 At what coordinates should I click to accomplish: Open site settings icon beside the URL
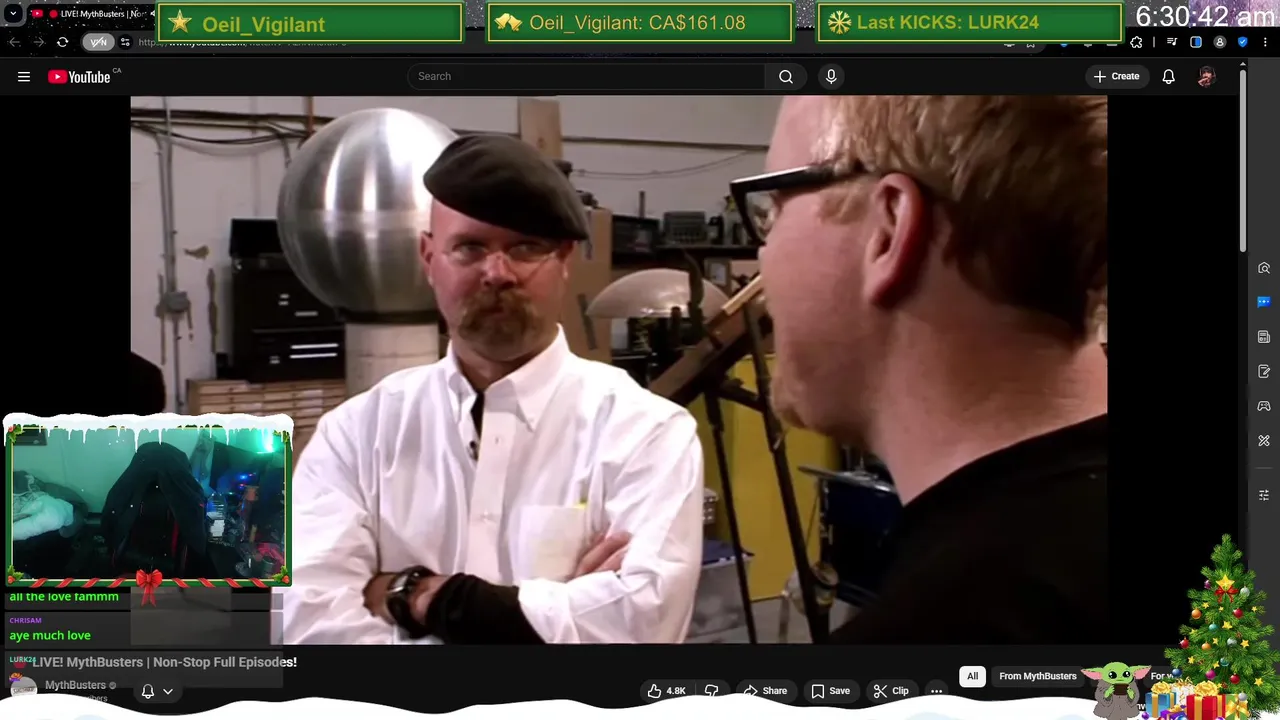[125, 42]
